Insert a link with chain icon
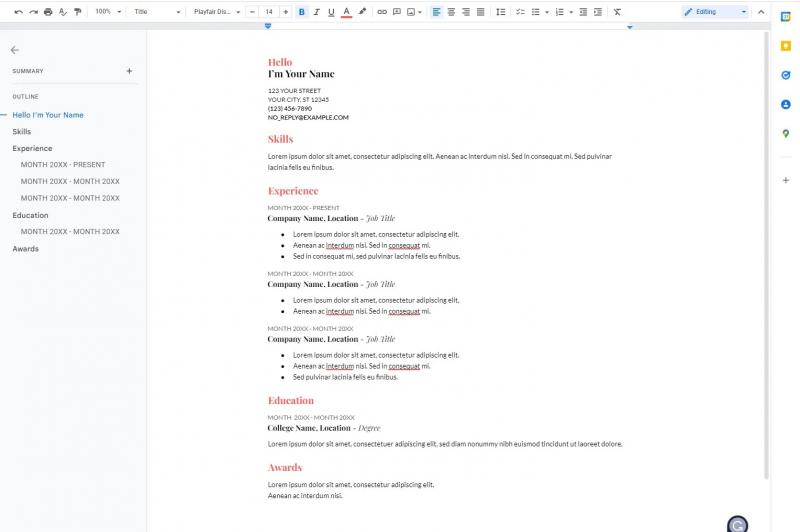 pos(382,12)
